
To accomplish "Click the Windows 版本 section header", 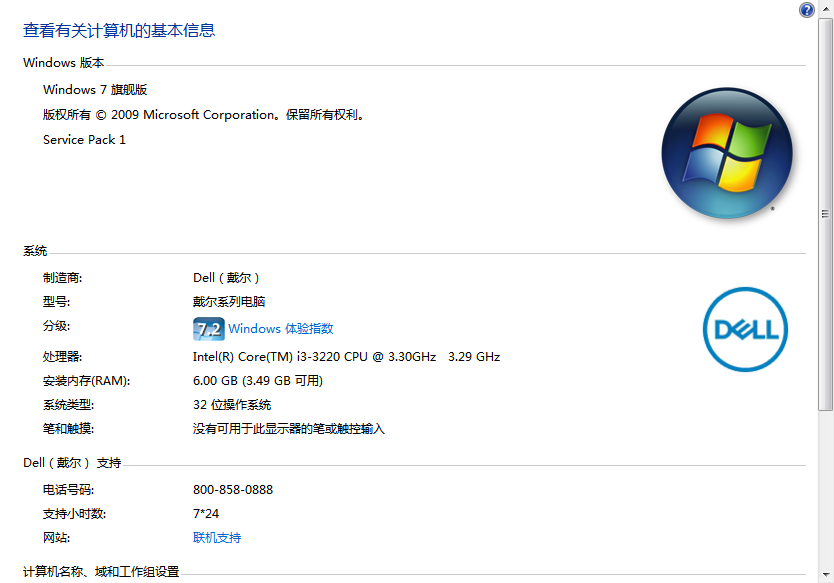I will pyautogui.click(x=64, y=63).
